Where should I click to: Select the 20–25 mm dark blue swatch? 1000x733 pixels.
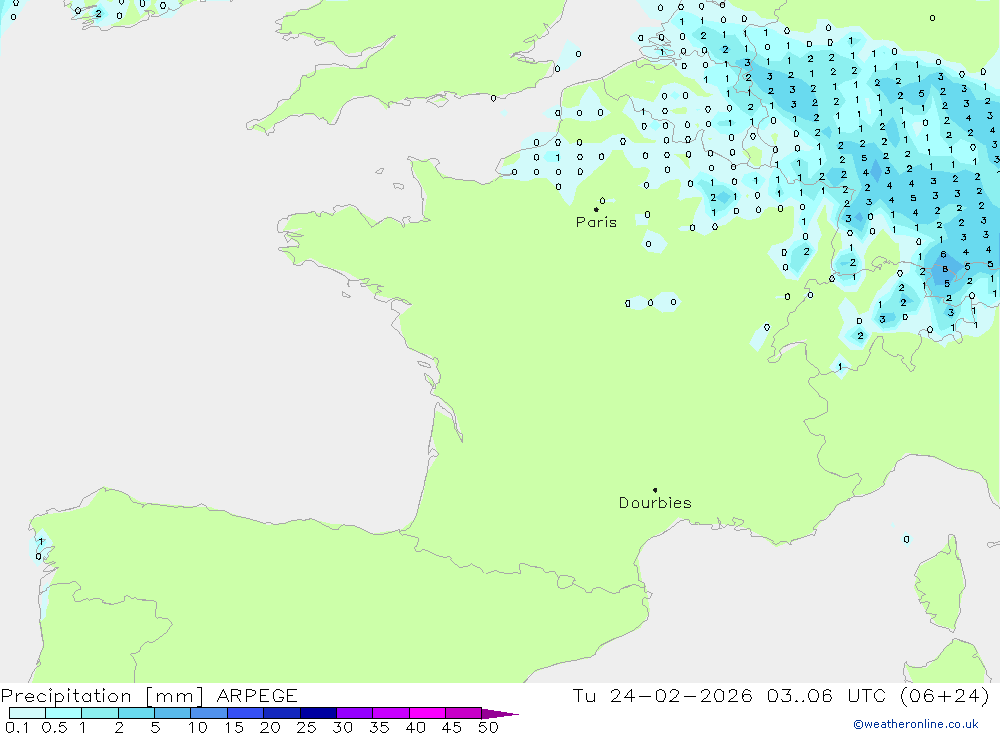coord(282,713)
